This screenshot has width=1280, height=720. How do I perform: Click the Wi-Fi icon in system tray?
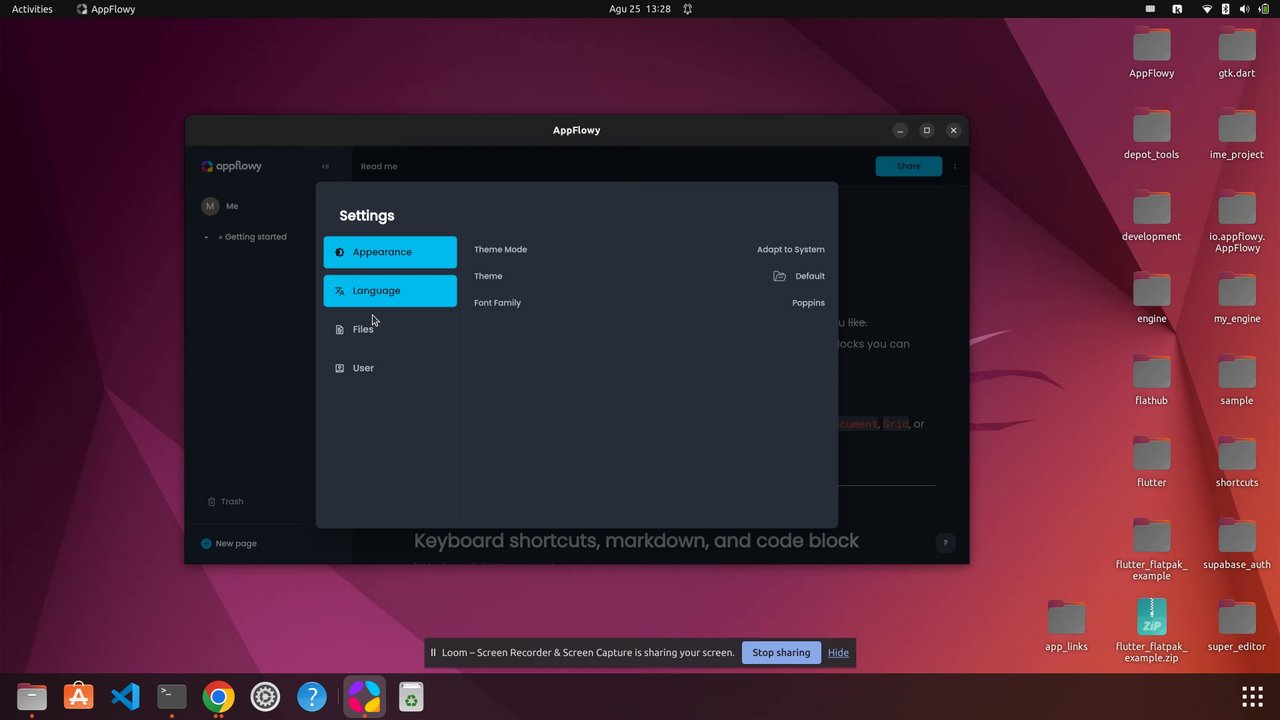(1207, 9)
